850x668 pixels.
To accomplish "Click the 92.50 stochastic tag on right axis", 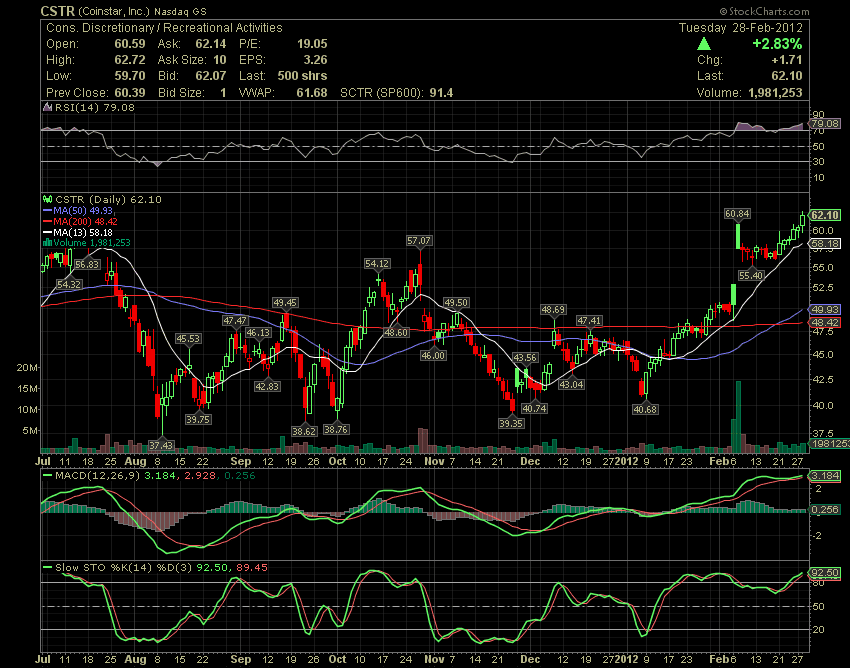I will click(x=825, y=573).
